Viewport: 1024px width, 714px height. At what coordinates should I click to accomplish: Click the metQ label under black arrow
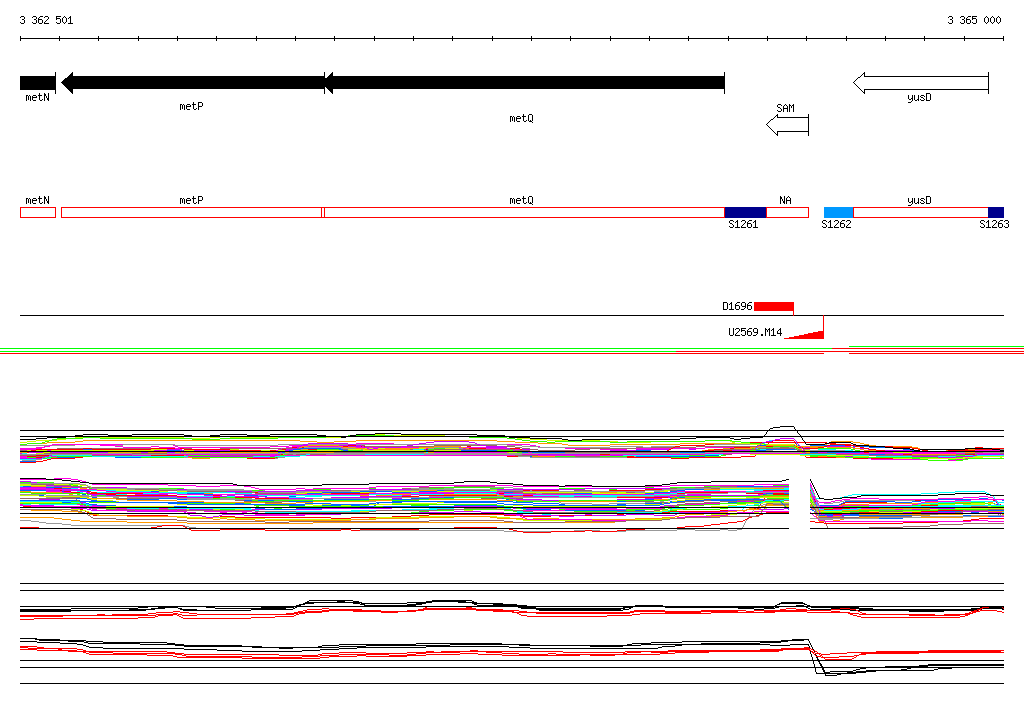[x=521, y=118]
